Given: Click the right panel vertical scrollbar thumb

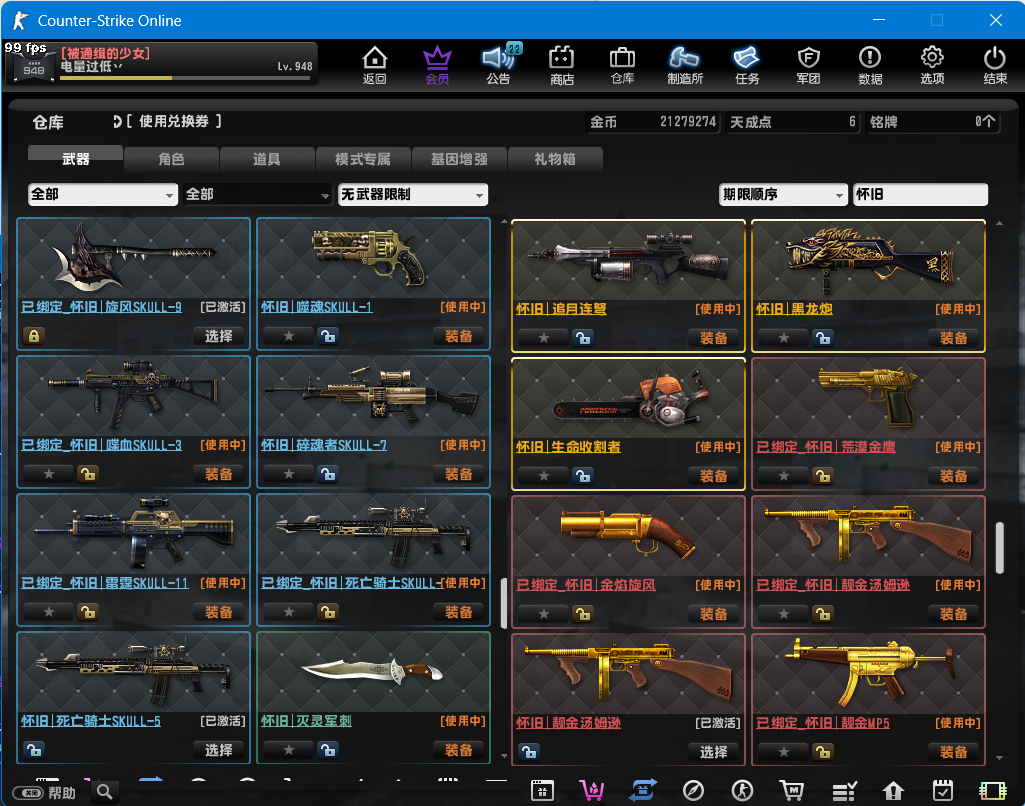Looking at the screenshot, I should point(1000,548).
